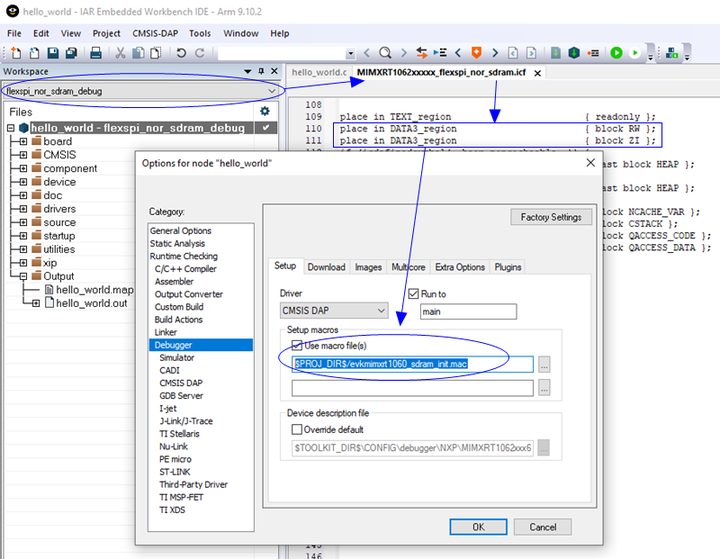Uncheck the 'Run to' checkbox
This screenshot has height=559, width=720.
pos(414,294)
